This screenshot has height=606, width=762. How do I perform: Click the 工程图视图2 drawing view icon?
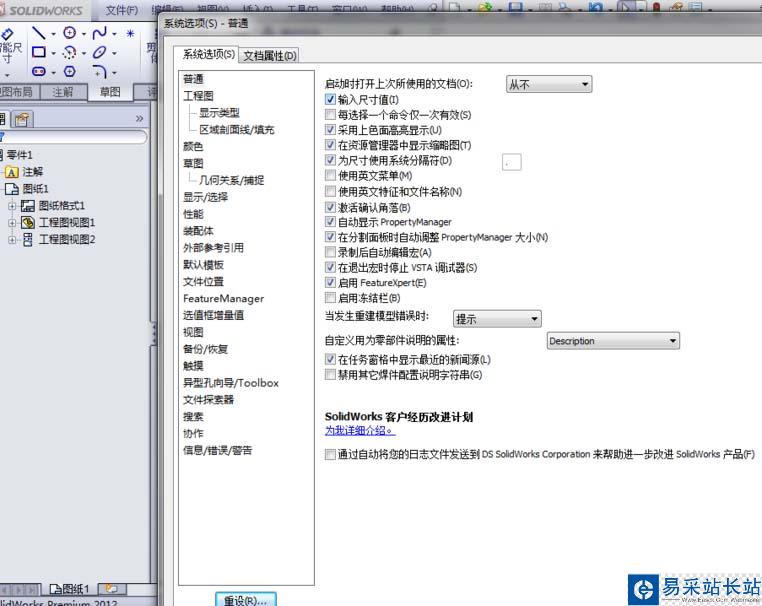click(x=28, y=240)
